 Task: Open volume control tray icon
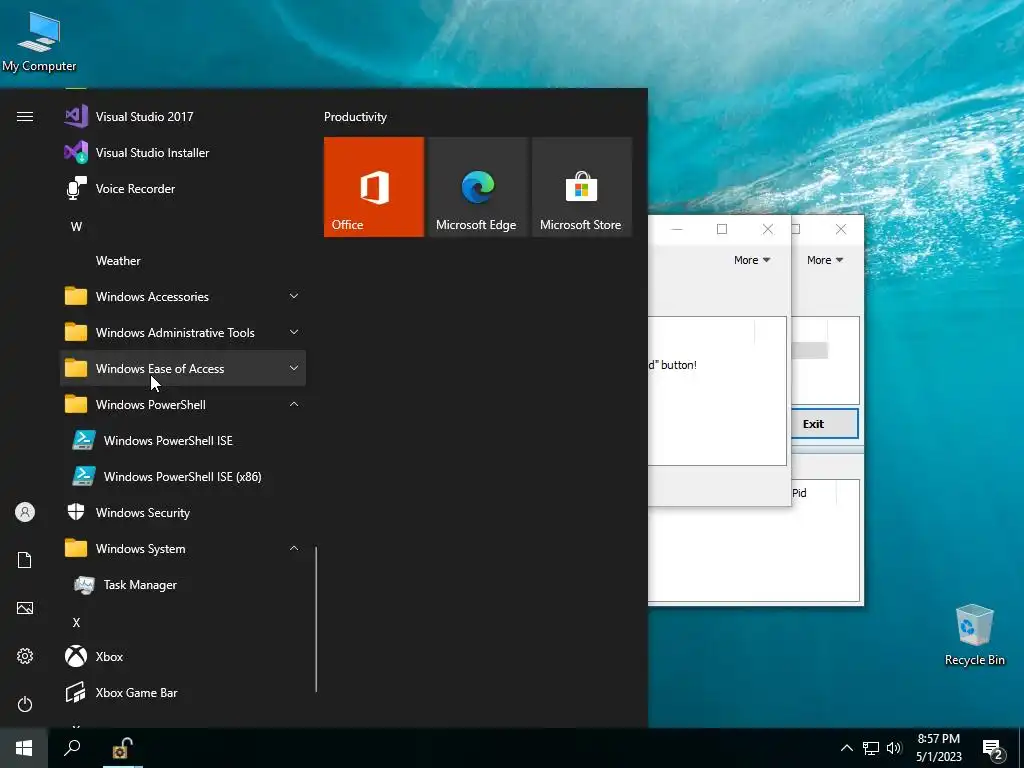point(894,748)
